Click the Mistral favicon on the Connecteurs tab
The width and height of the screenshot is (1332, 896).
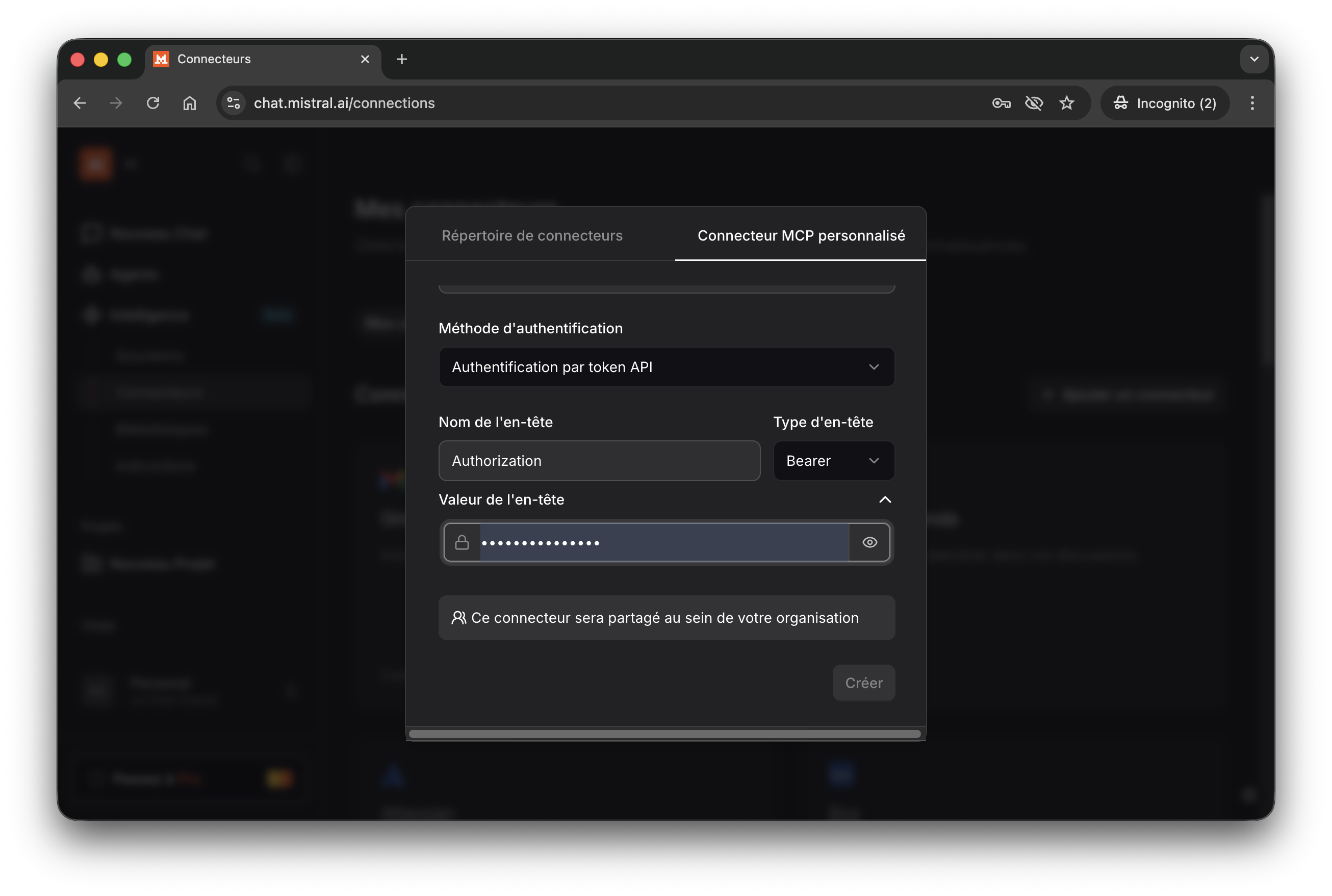(x=161, y=59)
